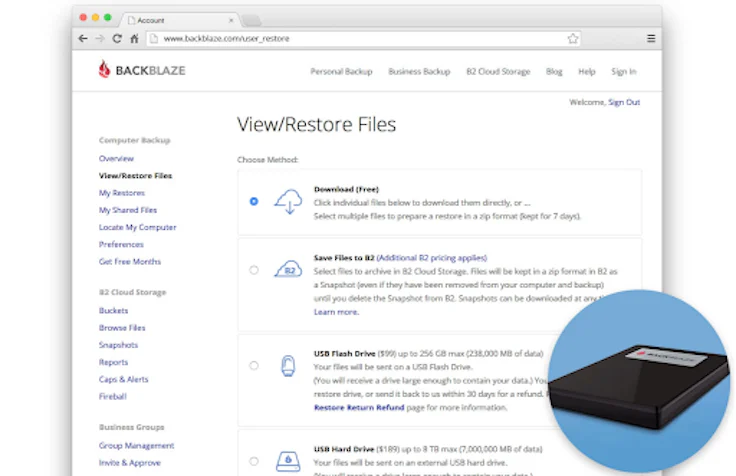Click the browser forward arrow

[100, 38]
